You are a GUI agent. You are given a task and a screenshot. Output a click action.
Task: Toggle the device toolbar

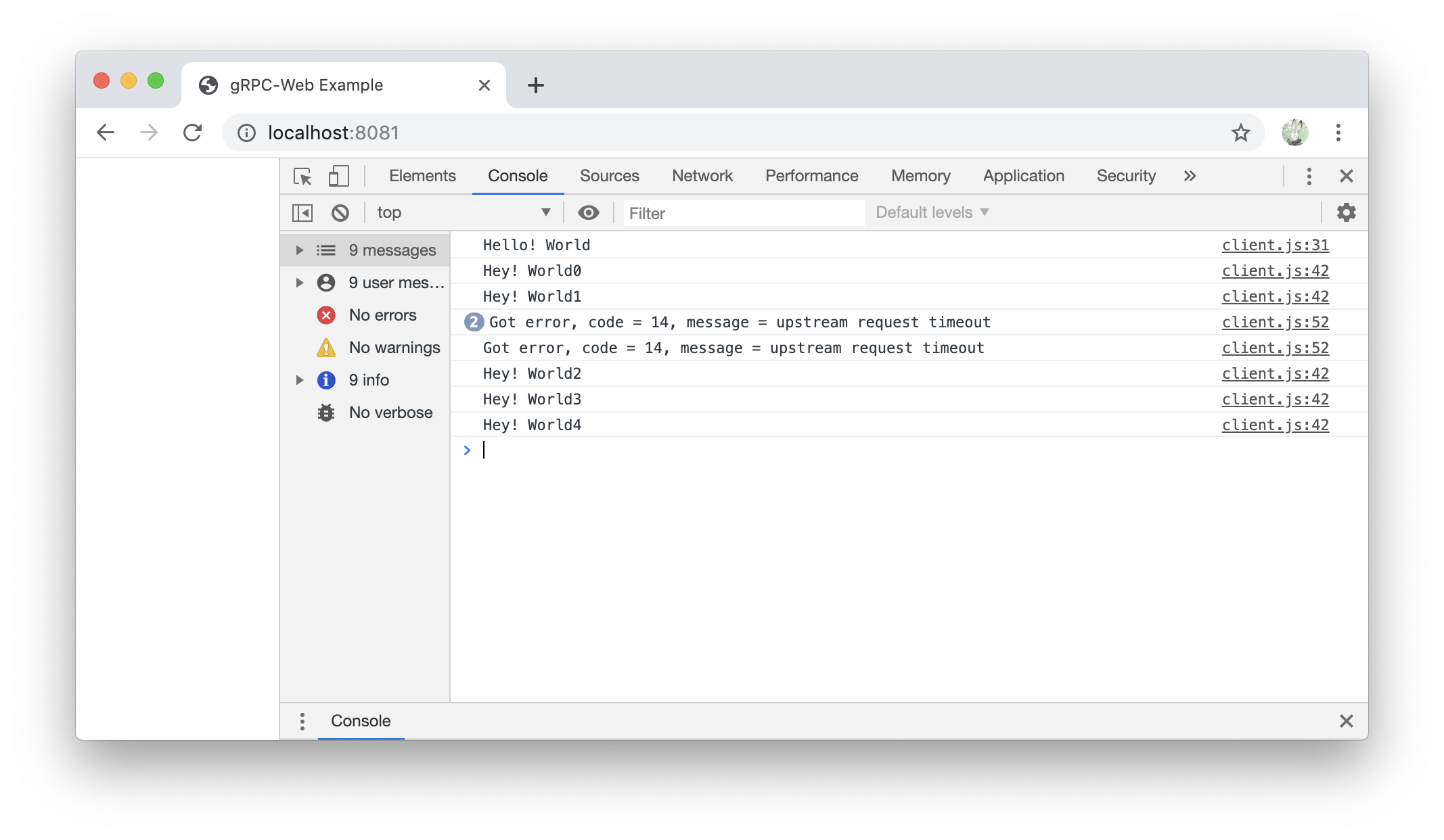338,175
